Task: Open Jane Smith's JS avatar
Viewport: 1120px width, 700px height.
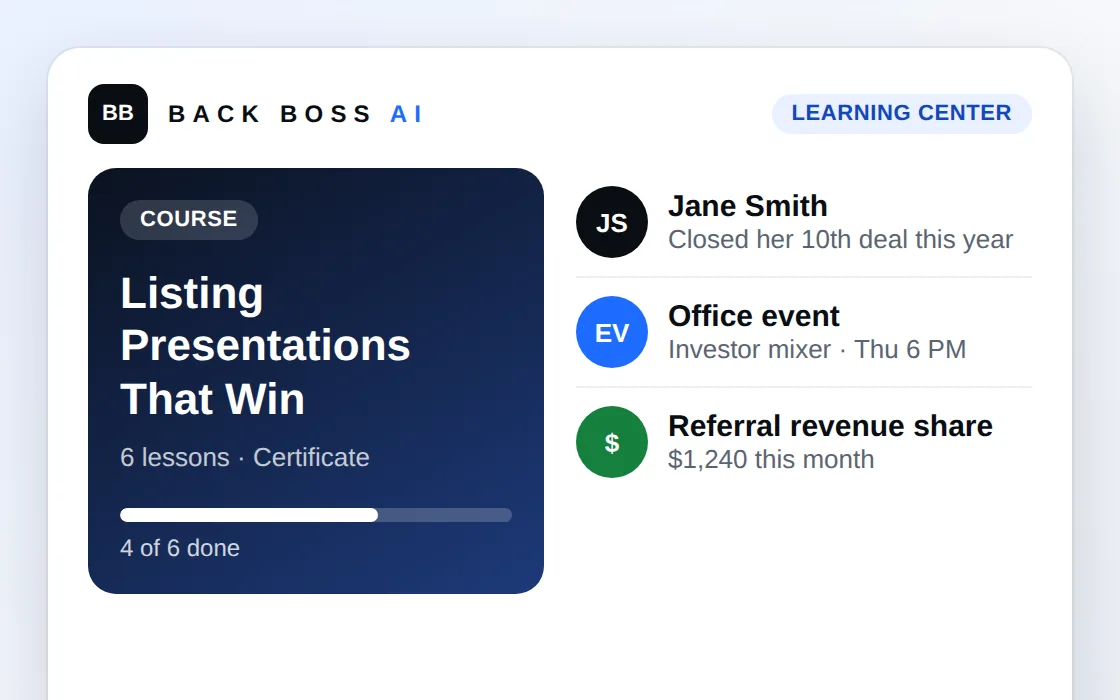Action: click(611, 222)
